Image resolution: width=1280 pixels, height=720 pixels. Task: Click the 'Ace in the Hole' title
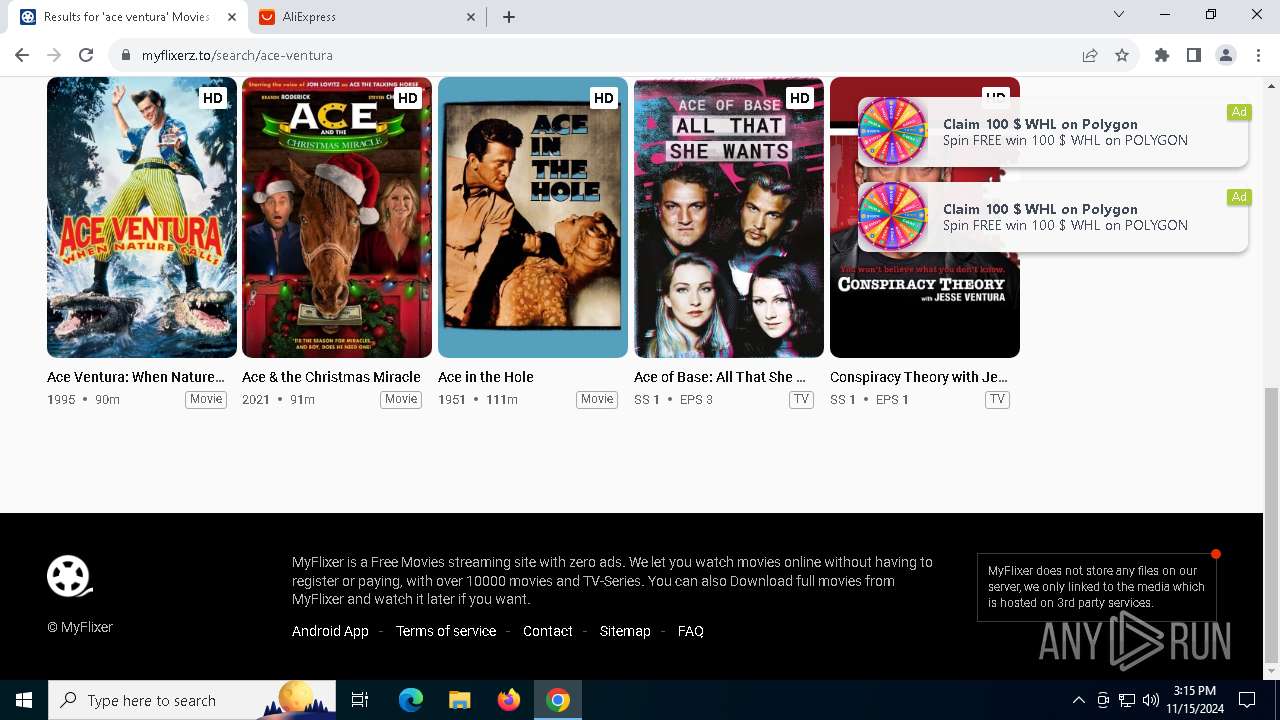click(486, 377)
